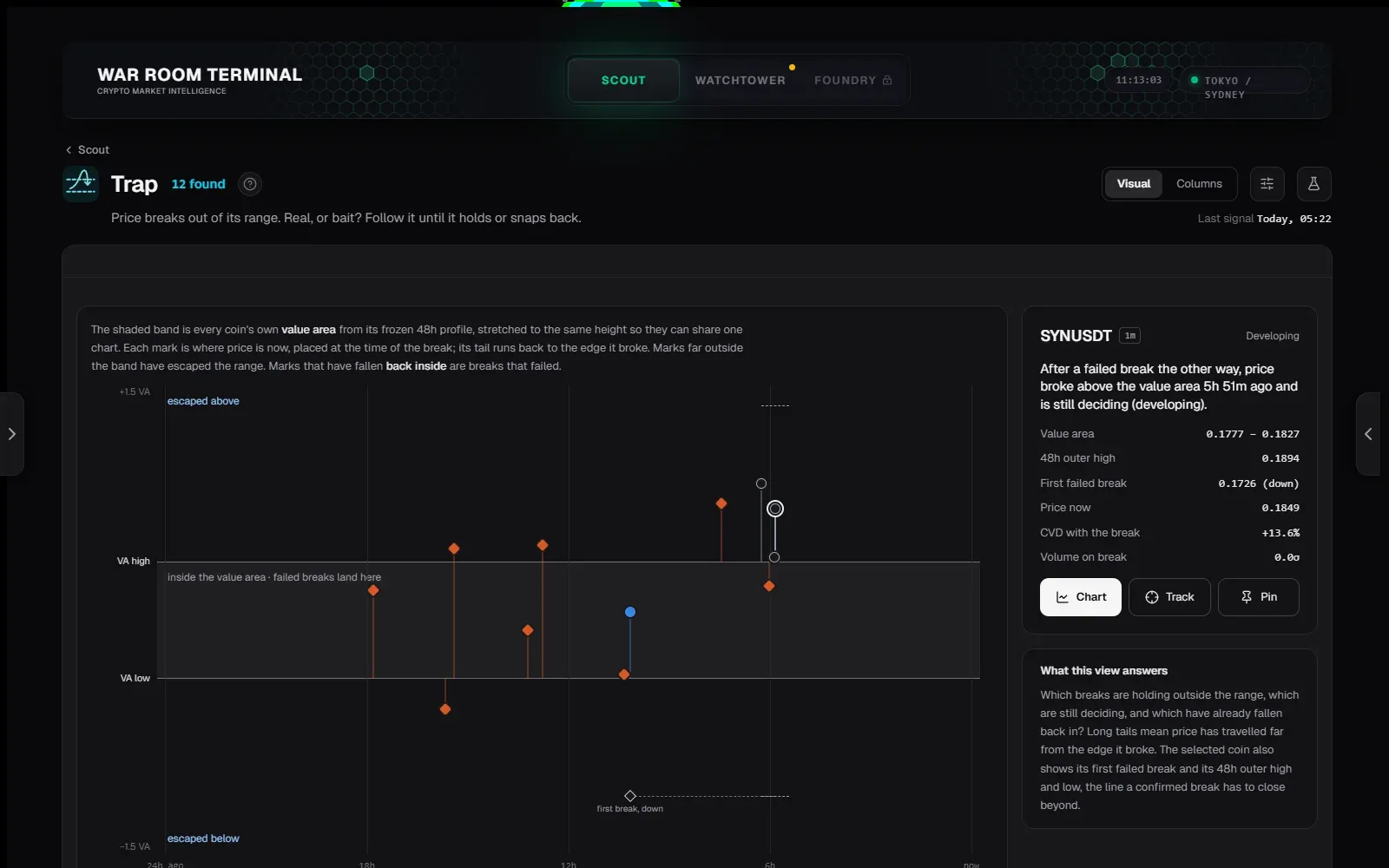The height and width of the screenshot is (868, 1389).
Task: Click the SYNUSDT symbol heading
Action: coord(1076,336)
